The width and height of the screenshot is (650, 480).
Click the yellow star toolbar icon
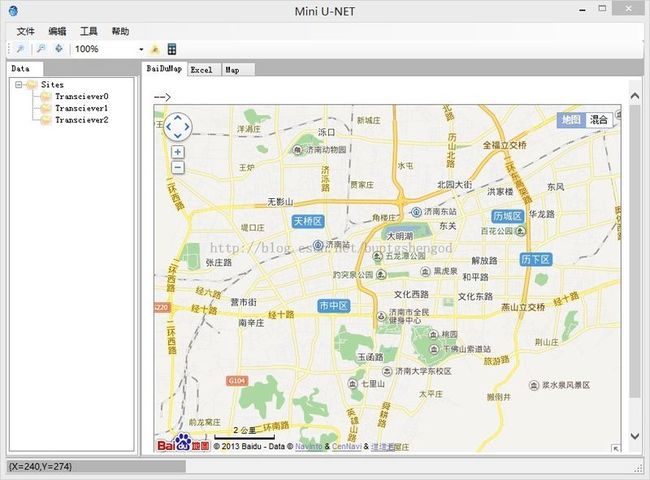(x=155, y=49)
